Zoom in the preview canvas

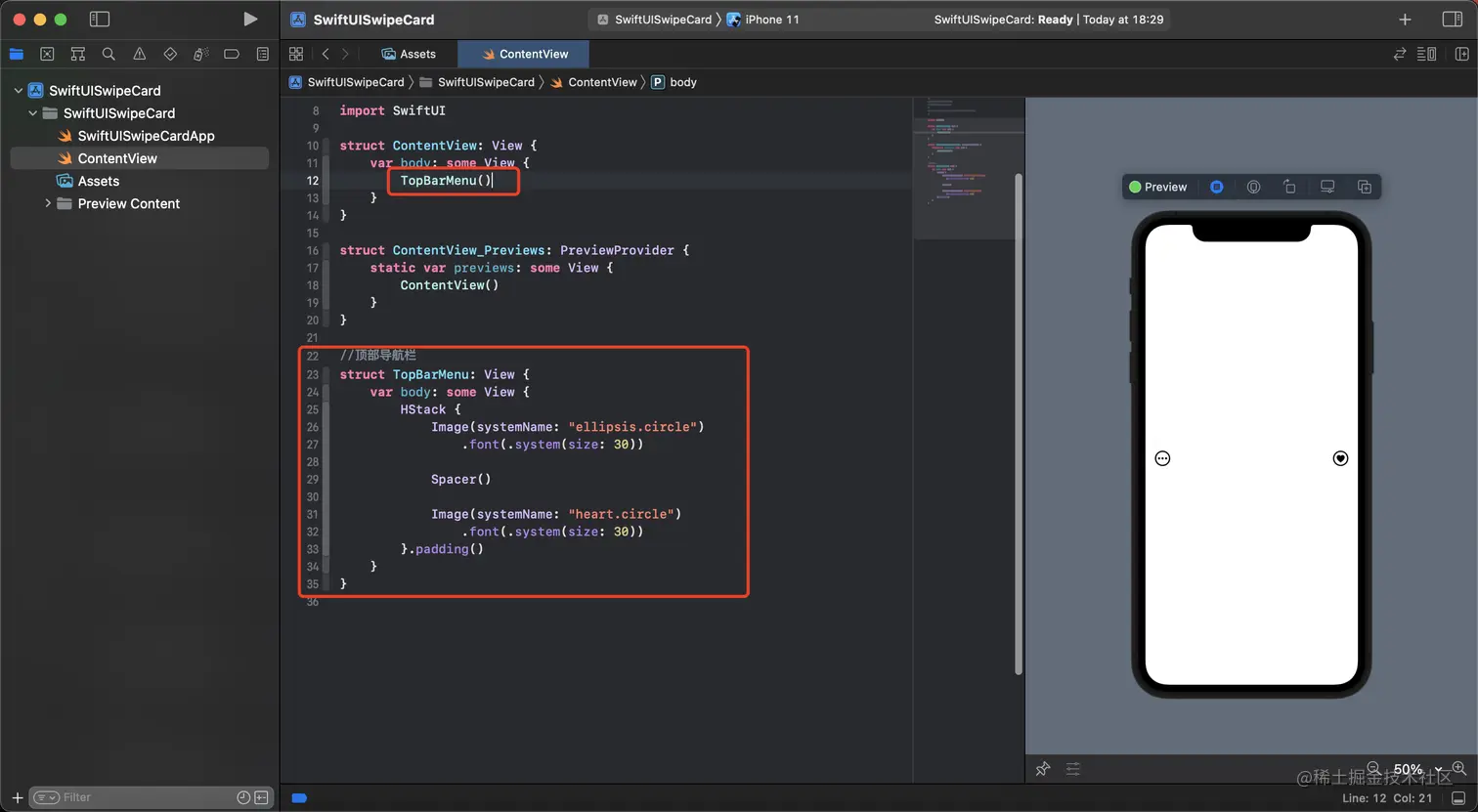pyautogui.click(x=1458, y=769)
